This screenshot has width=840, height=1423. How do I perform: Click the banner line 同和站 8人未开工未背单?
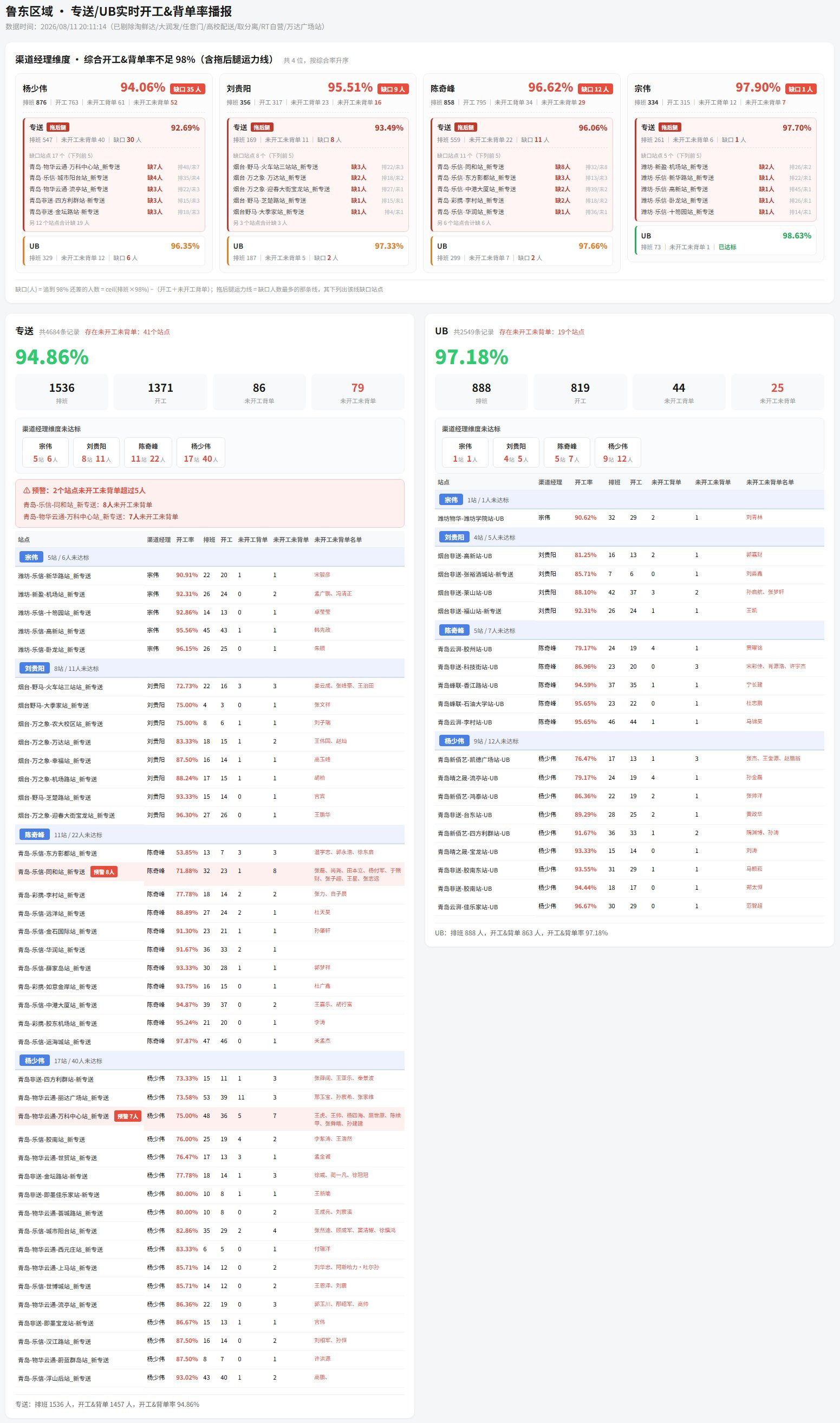[x=88, y=504]
